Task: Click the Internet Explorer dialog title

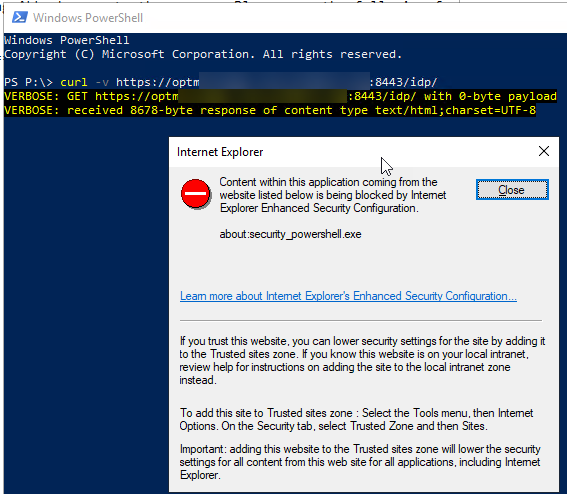Action: [220, 152]
